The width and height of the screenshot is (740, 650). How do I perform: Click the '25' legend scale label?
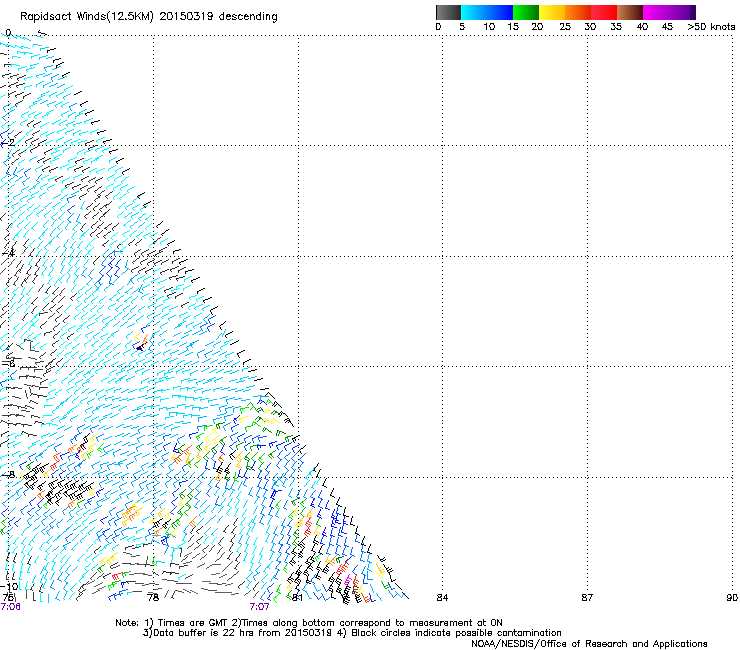point(565,27)
